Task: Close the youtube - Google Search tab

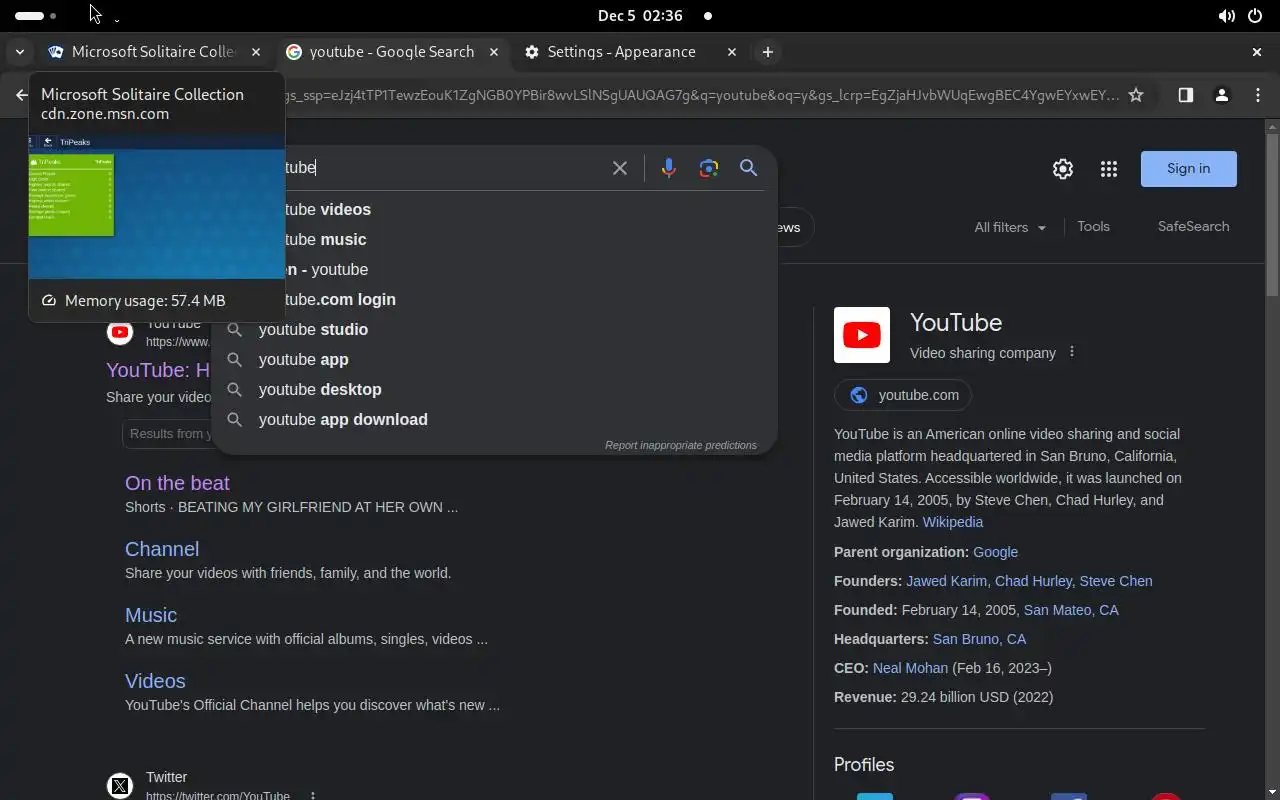Action: [494, 52]
